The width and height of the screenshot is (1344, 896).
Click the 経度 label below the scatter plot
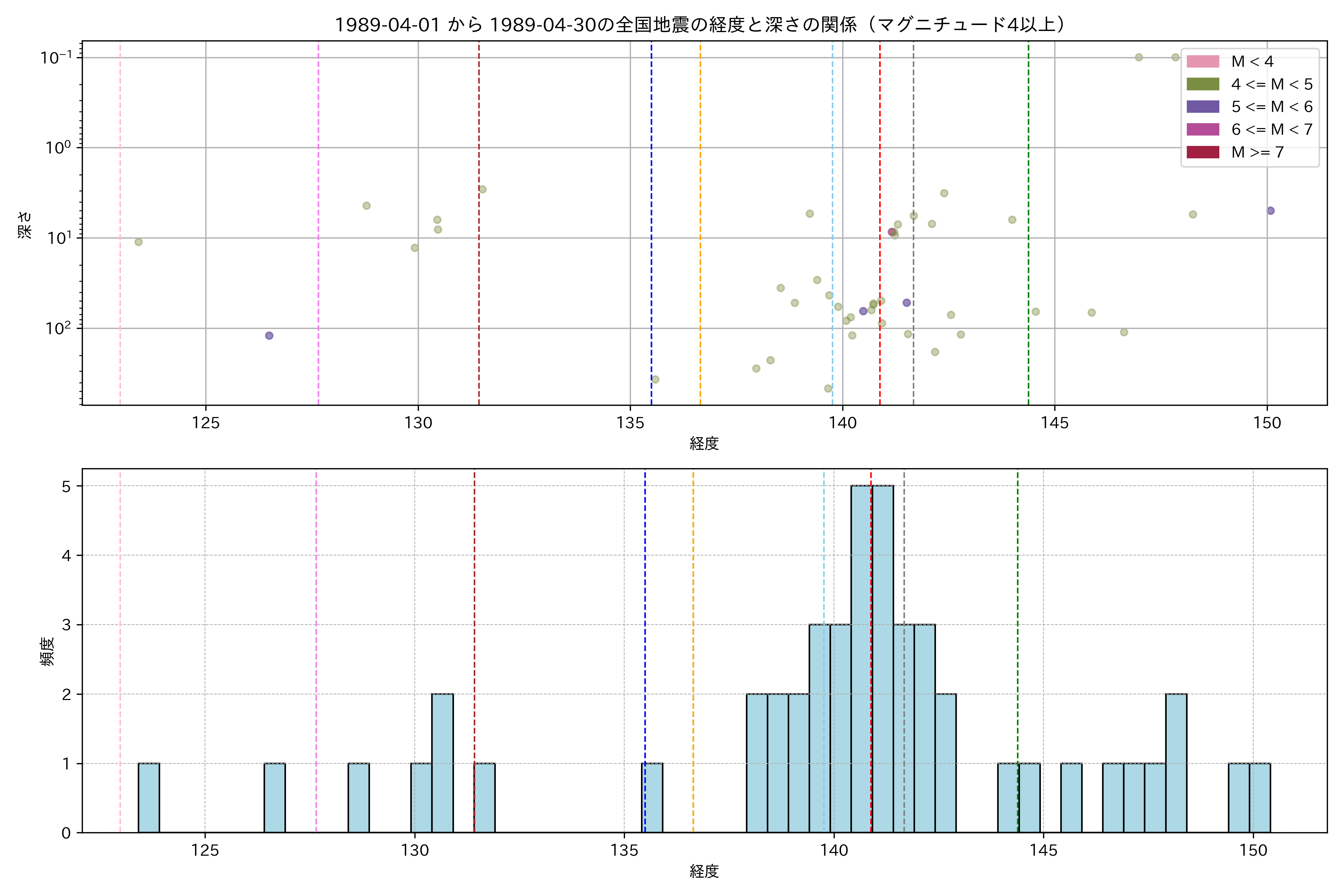pos(704,444)
